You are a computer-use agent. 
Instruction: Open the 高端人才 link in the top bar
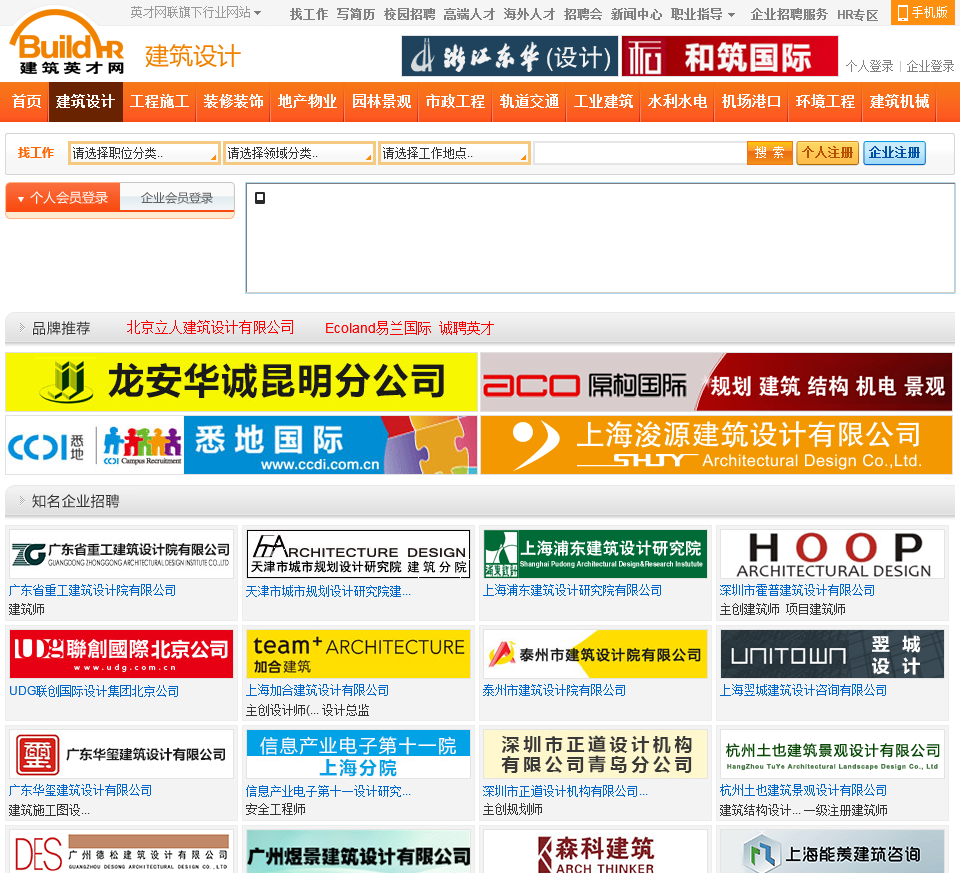point(469,13)
